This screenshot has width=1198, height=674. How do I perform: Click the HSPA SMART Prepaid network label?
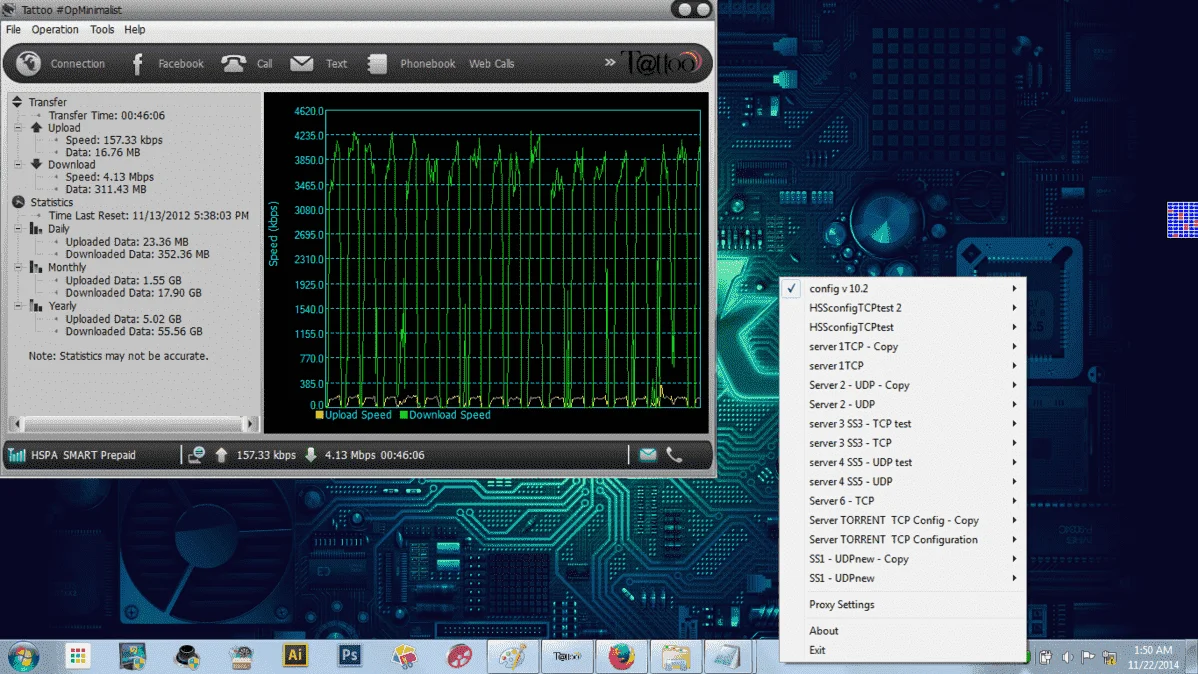[x=83, y=455]
